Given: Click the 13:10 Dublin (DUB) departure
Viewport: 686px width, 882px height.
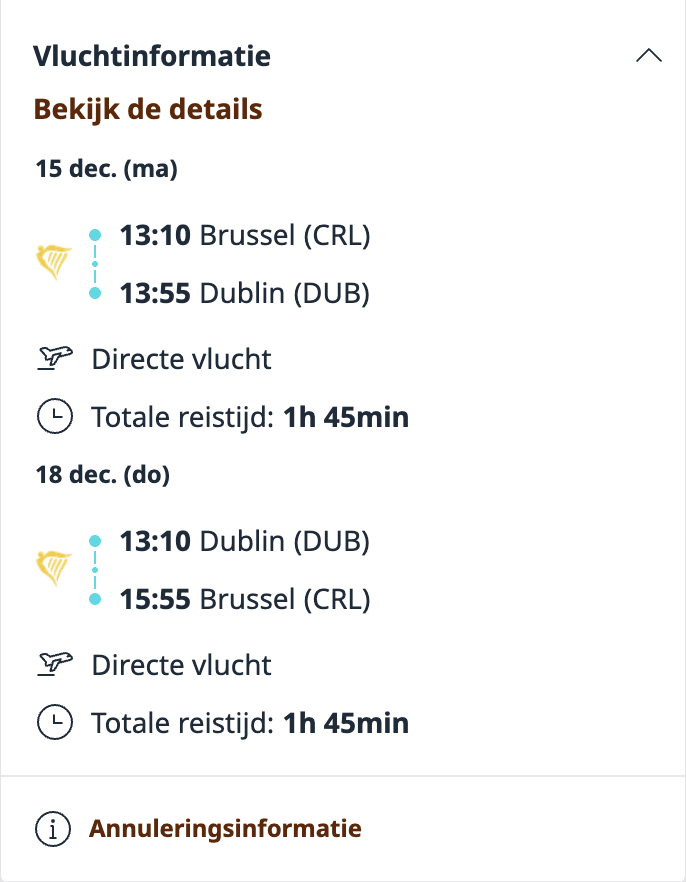Looking at the screenshot, I should (x=245, y=541).
